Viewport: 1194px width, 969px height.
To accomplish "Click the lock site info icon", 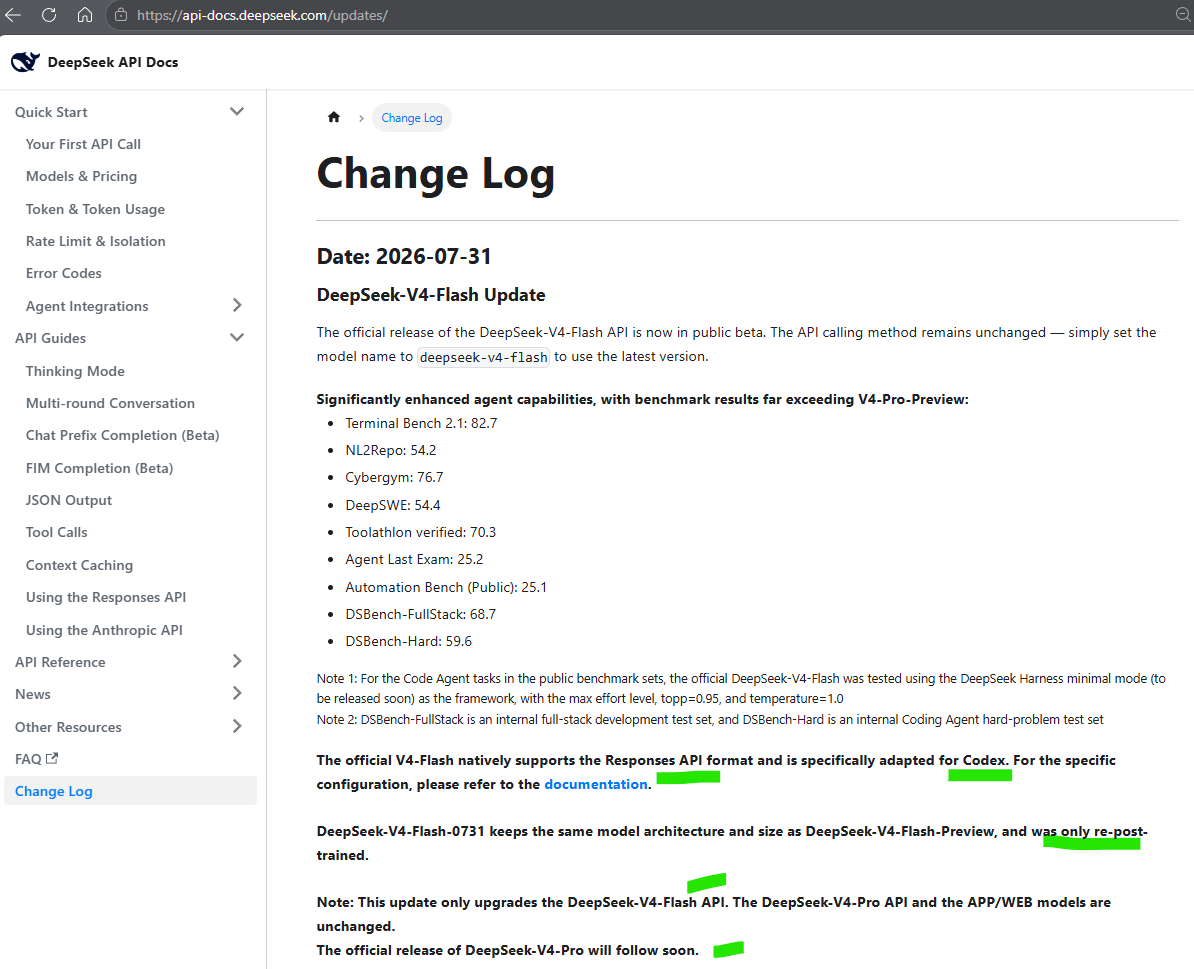I will [120, 14].
